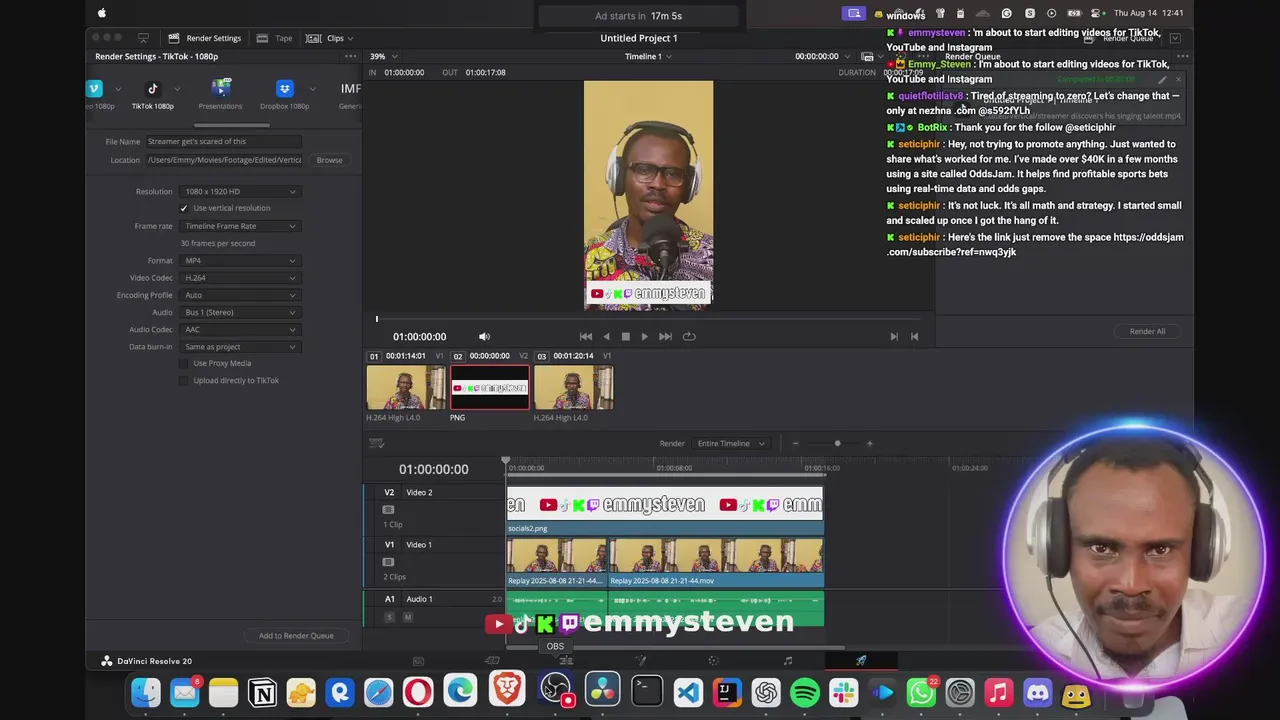Toggle loop playback in viewer
1280x720 pixels.
(x=689, y=337)
